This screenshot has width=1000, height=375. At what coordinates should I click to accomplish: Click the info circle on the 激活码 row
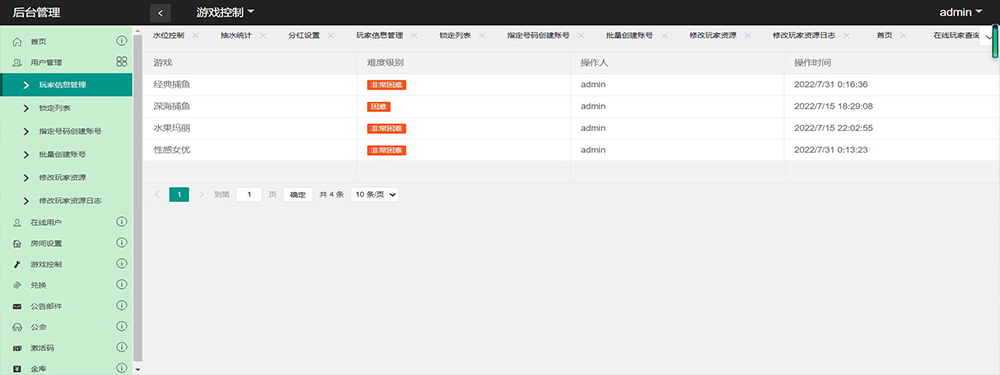coord(121,348)
